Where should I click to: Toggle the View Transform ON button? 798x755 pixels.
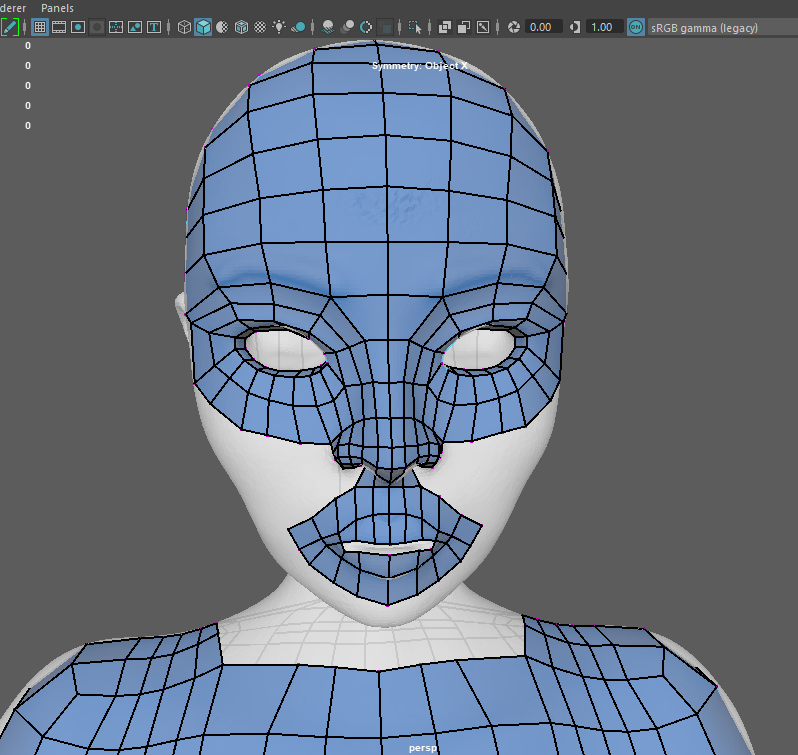[635, 27]
